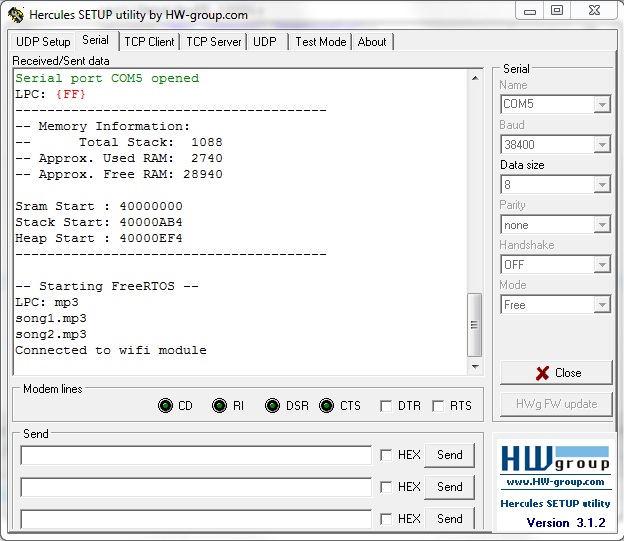Open the About tab

click(x=372, y=42)
